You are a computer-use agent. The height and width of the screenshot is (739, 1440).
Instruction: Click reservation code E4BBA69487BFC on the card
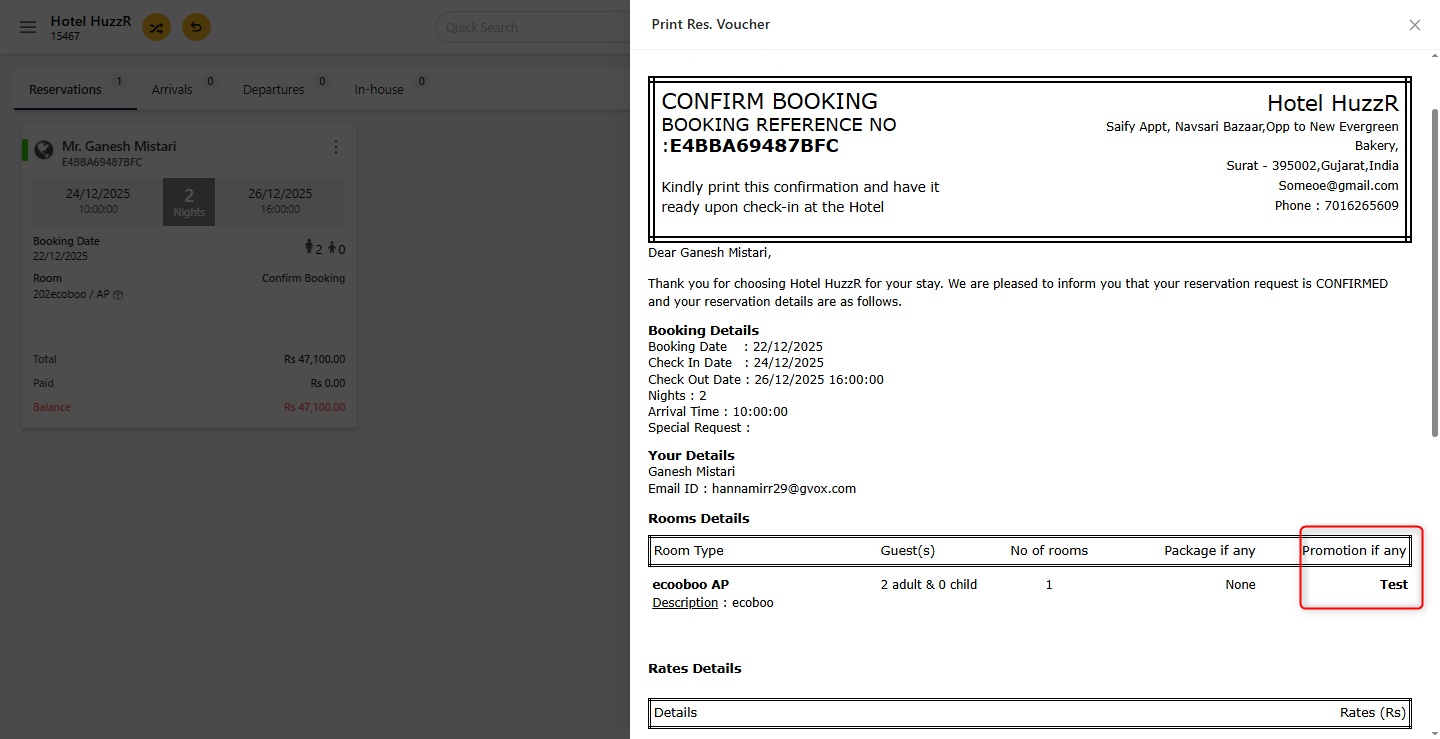(x=102, y=162)
